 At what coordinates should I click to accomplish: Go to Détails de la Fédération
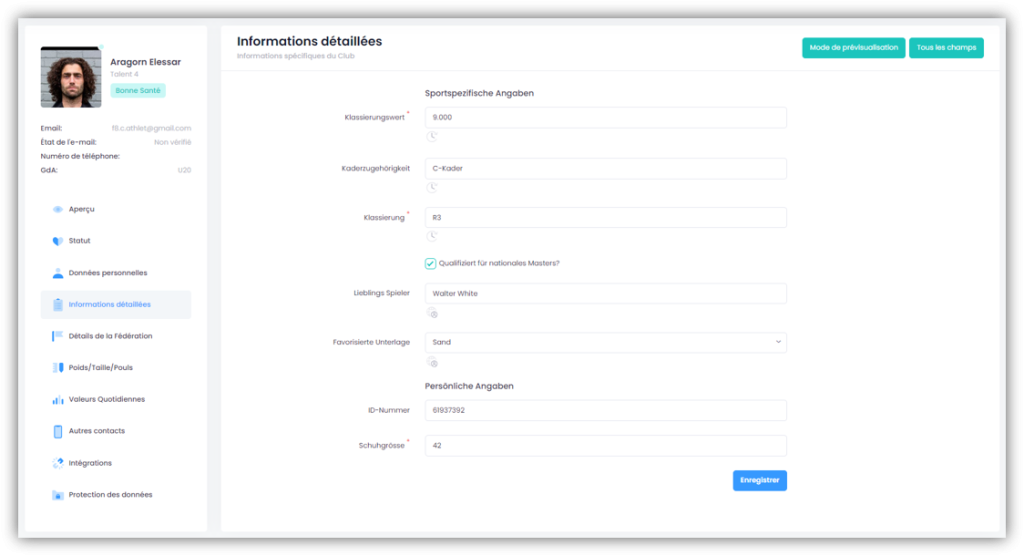[x=110, y=336]
